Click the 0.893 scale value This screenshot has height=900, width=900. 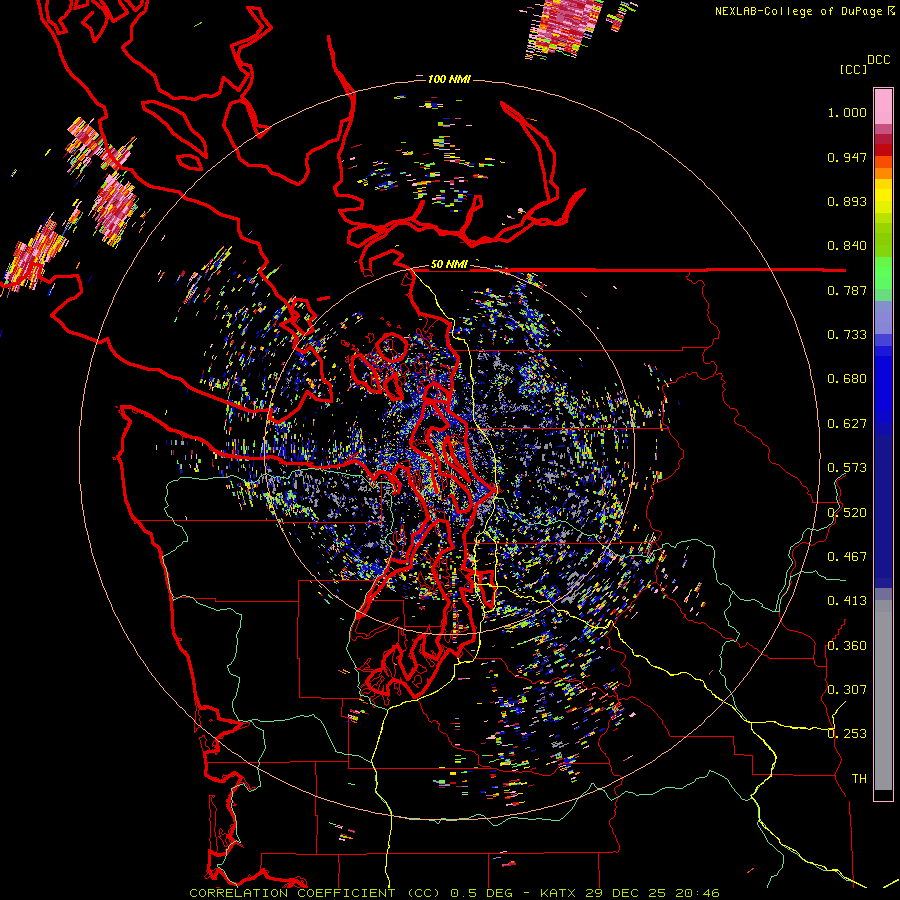pyautogui.click(x=847, y=201)
